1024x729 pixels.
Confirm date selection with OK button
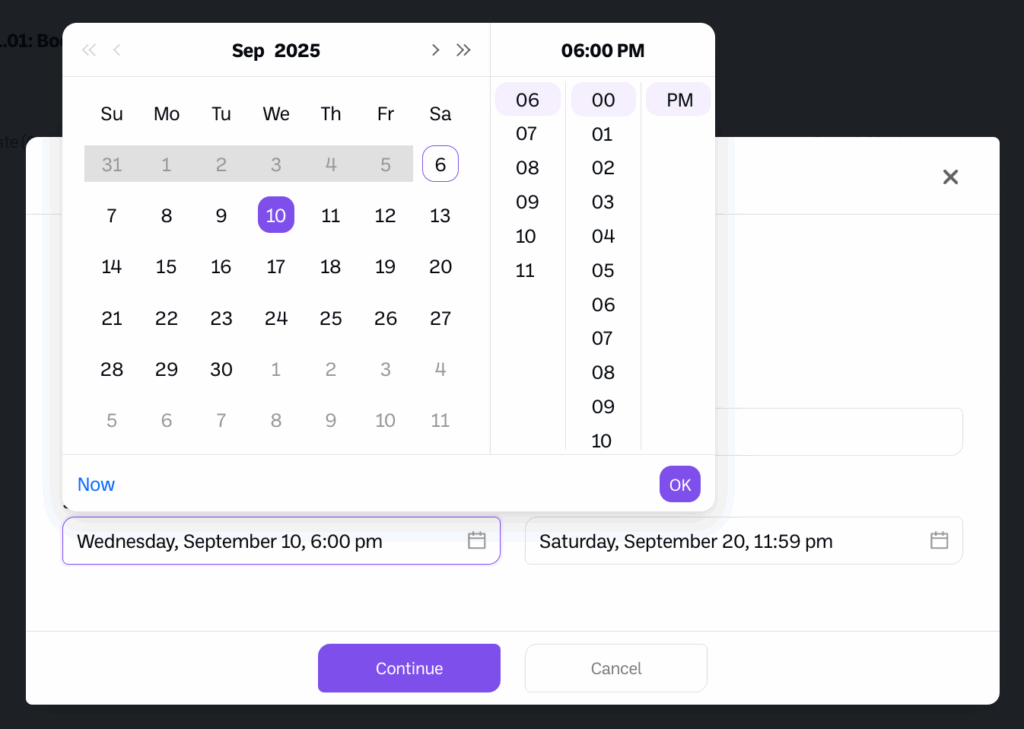[x=680, y=485]
